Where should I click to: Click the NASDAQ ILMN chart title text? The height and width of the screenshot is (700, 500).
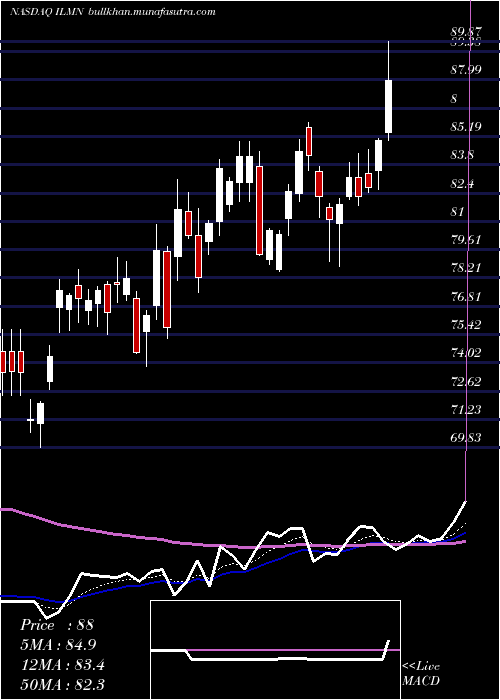(46, 12)
